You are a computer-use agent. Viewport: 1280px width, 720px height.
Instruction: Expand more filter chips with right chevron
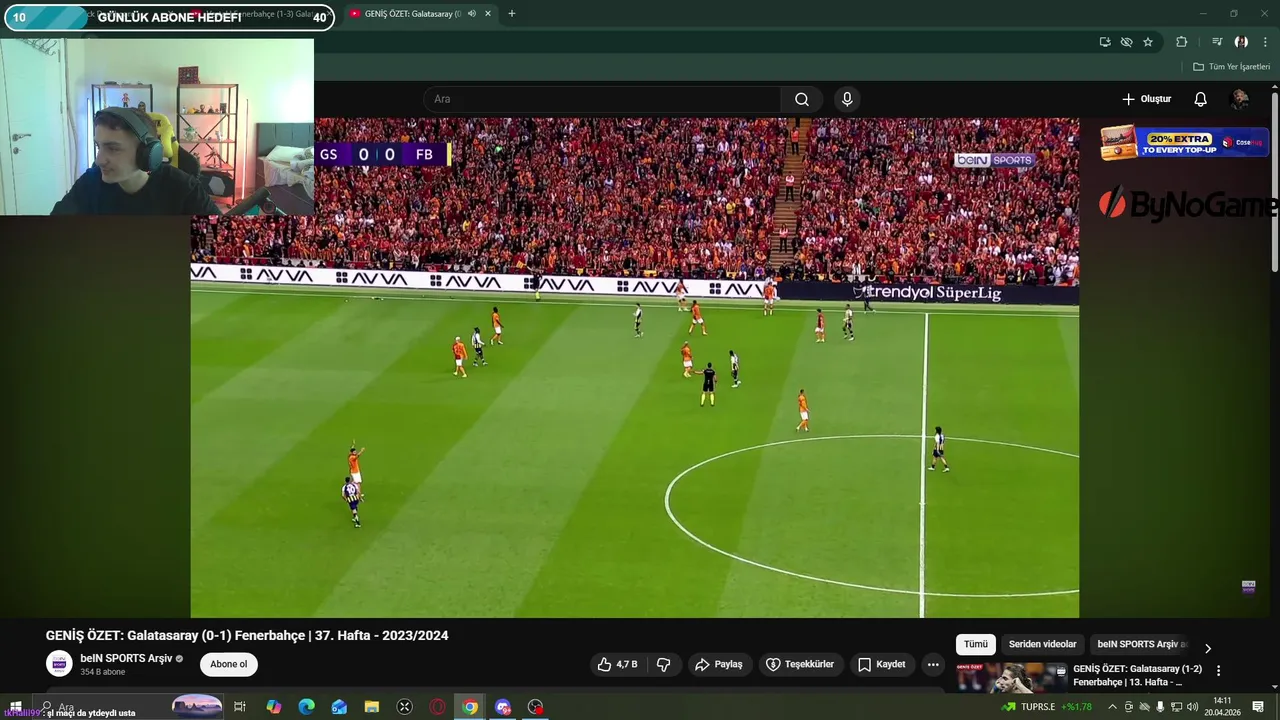[x=1207, y=648]
